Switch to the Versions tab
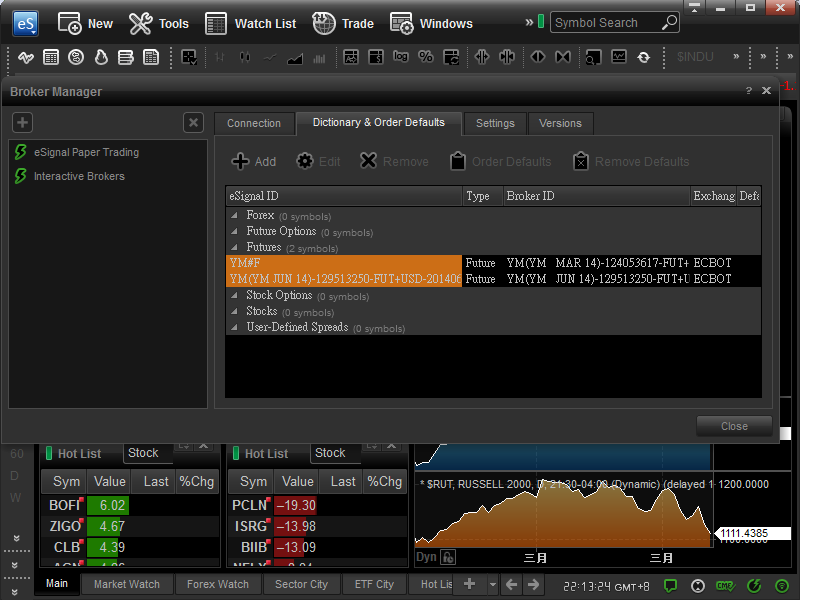The width and height of the screenshot is (819, 600). click(560, 123)
